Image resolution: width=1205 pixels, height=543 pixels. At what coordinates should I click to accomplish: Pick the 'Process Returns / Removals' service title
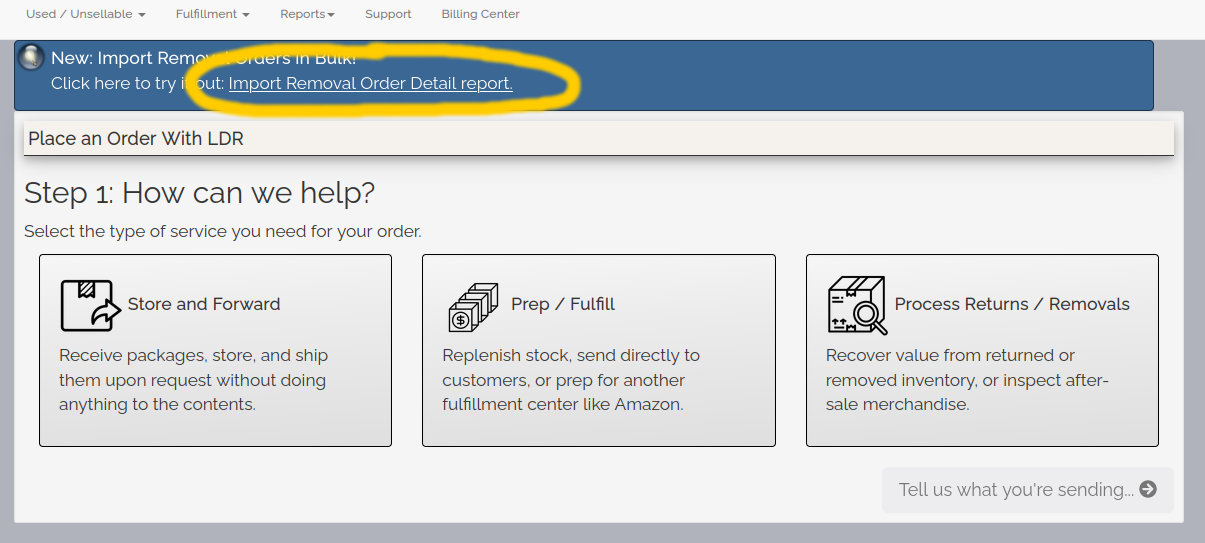pos(1012,304)
